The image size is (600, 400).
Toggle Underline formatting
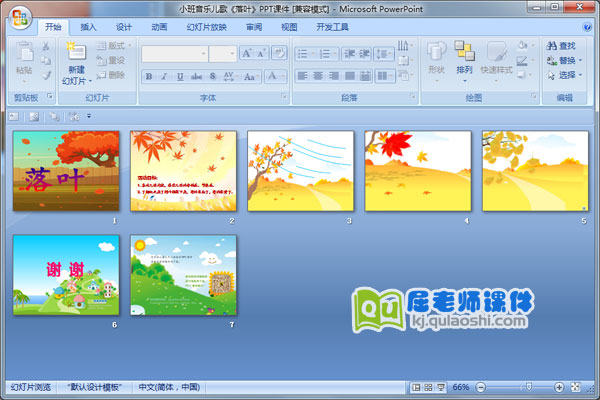pos(180,76)
